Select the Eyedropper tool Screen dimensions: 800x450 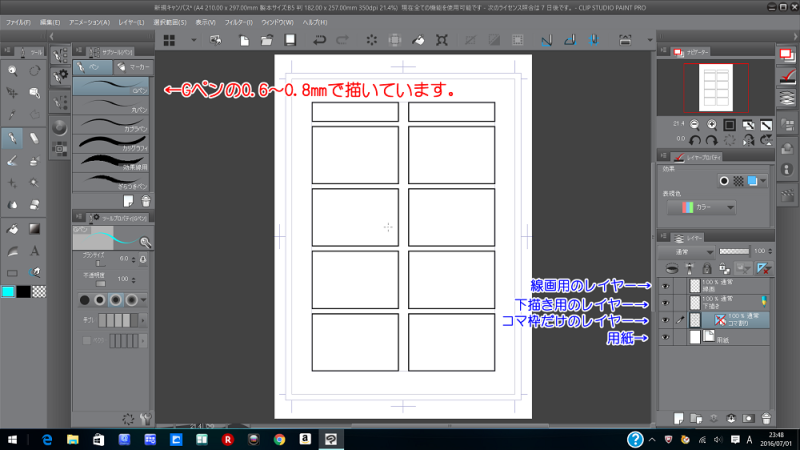point(12,115)
